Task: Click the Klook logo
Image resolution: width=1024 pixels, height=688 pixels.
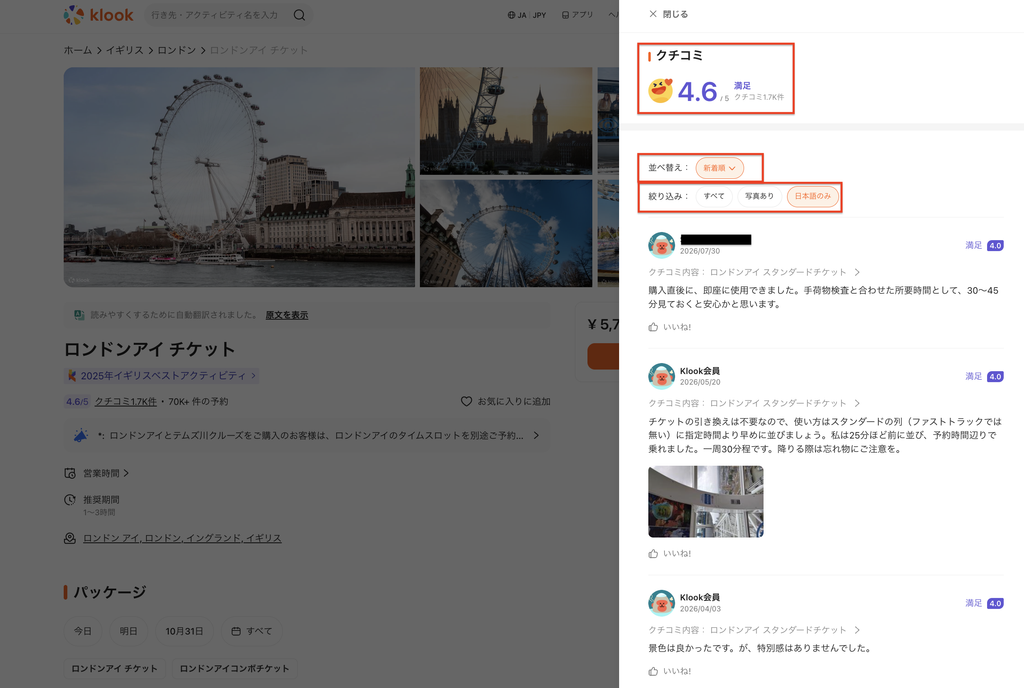Action: click(98, 15)
